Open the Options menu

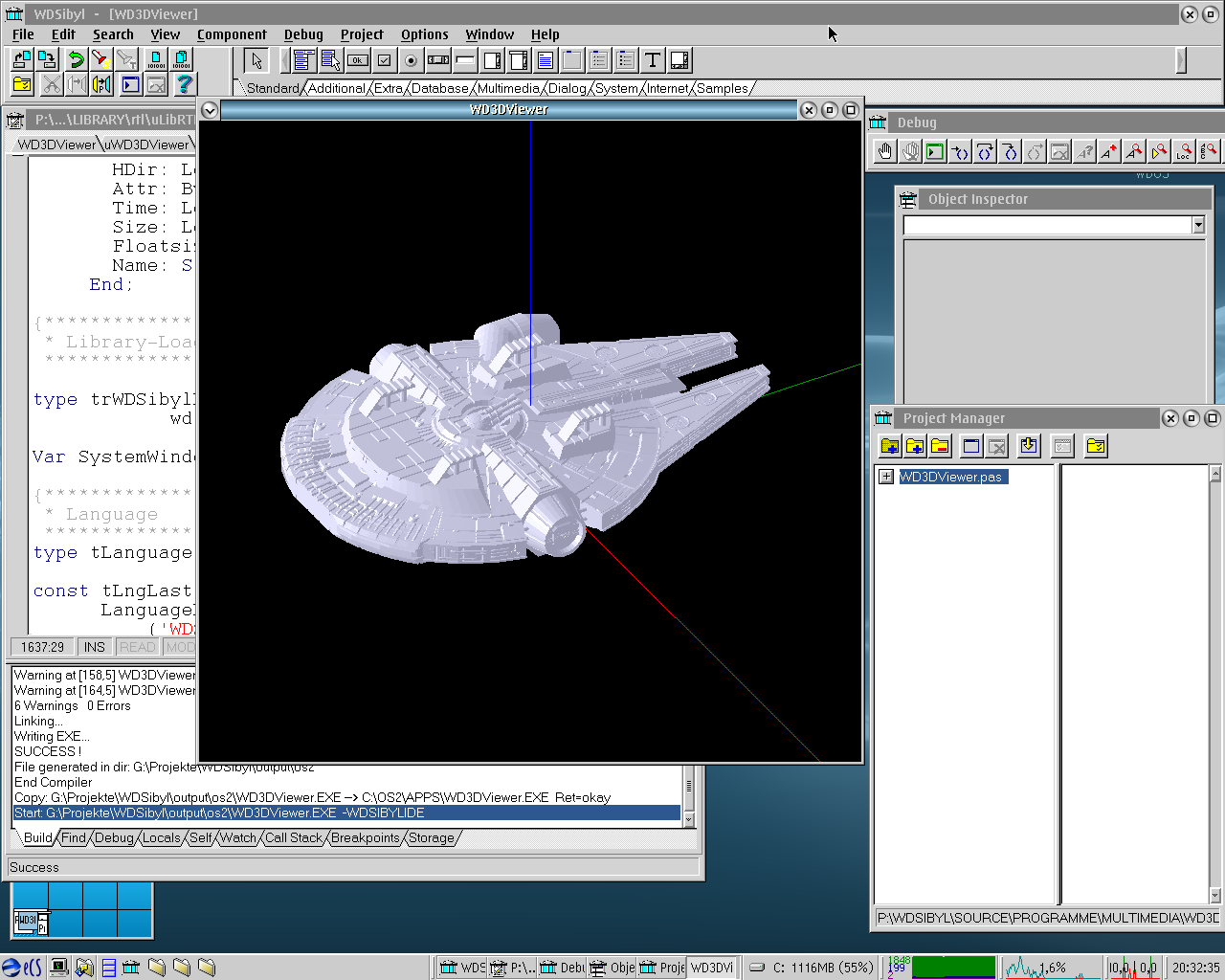pos(425,34)
